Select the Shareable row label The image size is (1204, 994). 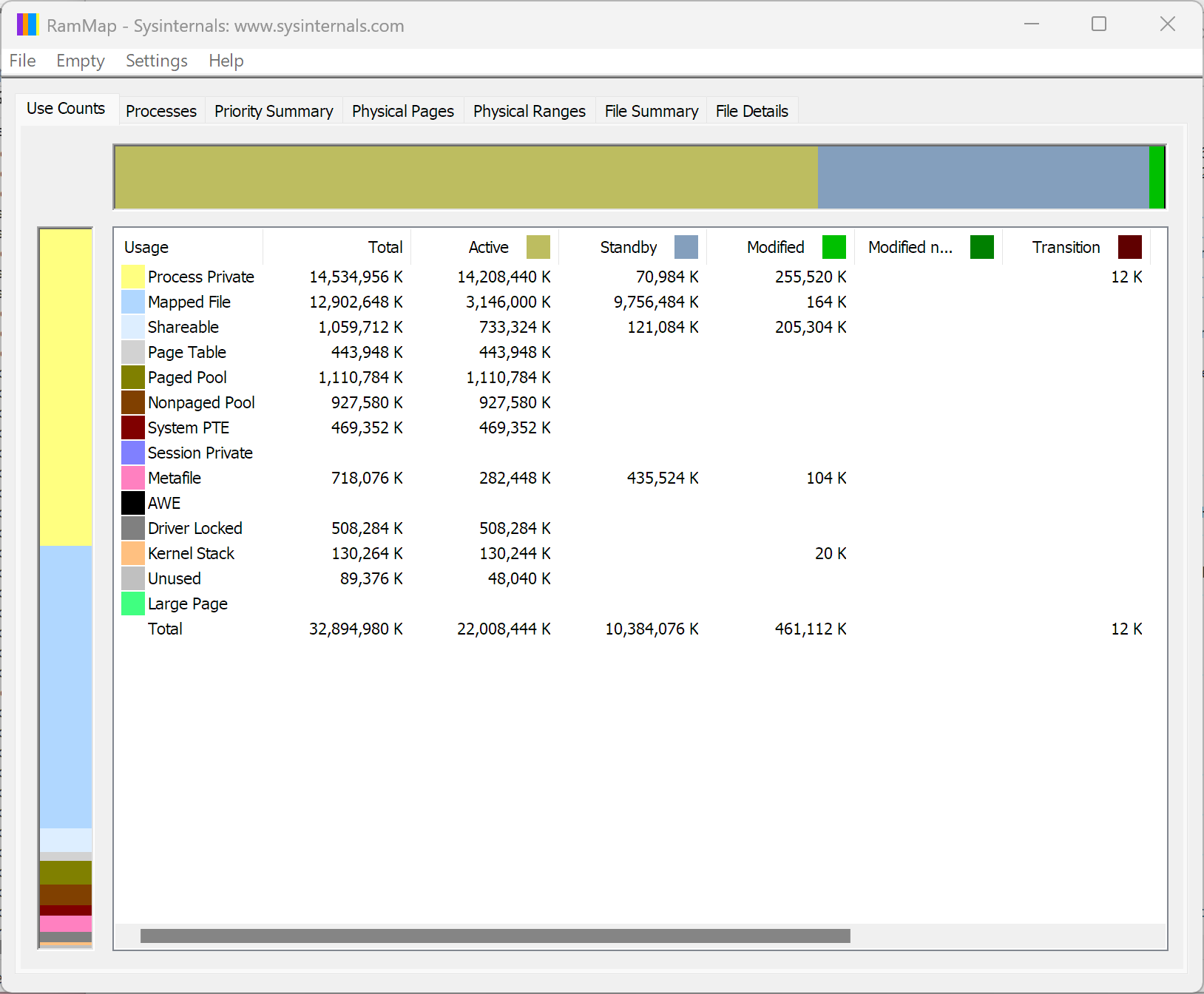[183, 327]
